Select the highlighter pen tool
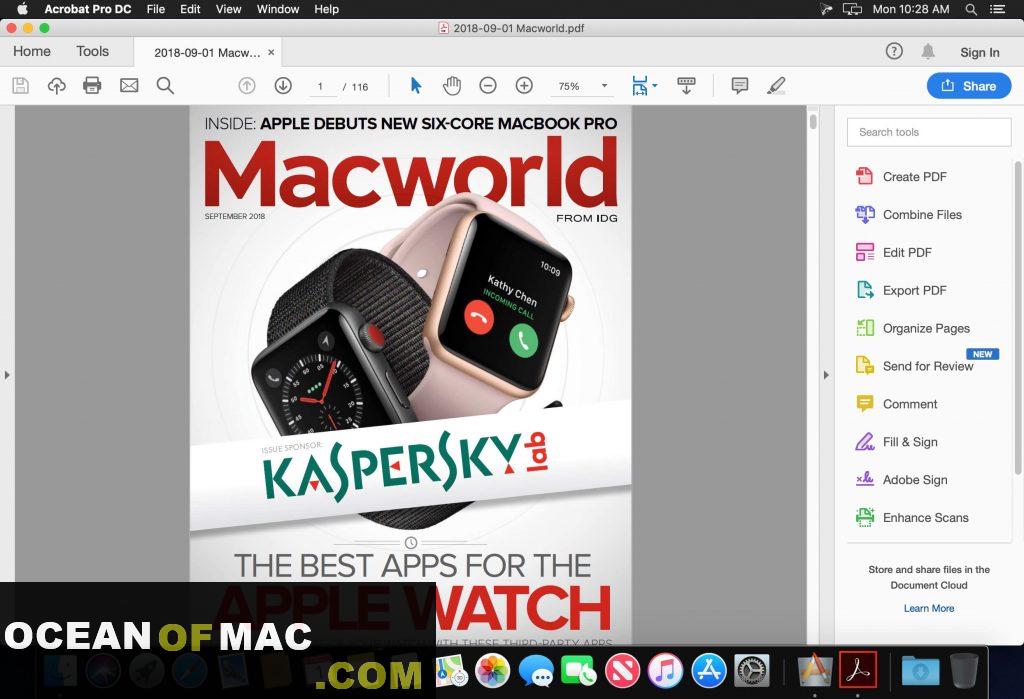The image size is (1024, 699). tap(776, 86)
